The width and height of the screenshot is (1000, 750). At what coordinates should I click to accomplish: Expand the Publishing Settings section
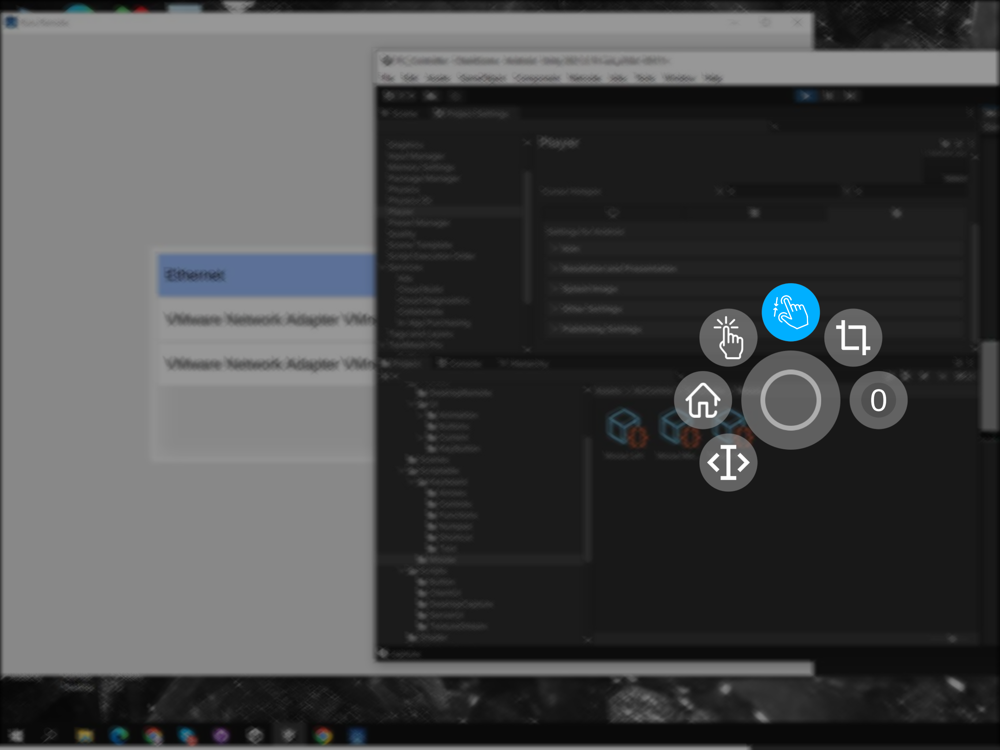[x=756, y=329]
